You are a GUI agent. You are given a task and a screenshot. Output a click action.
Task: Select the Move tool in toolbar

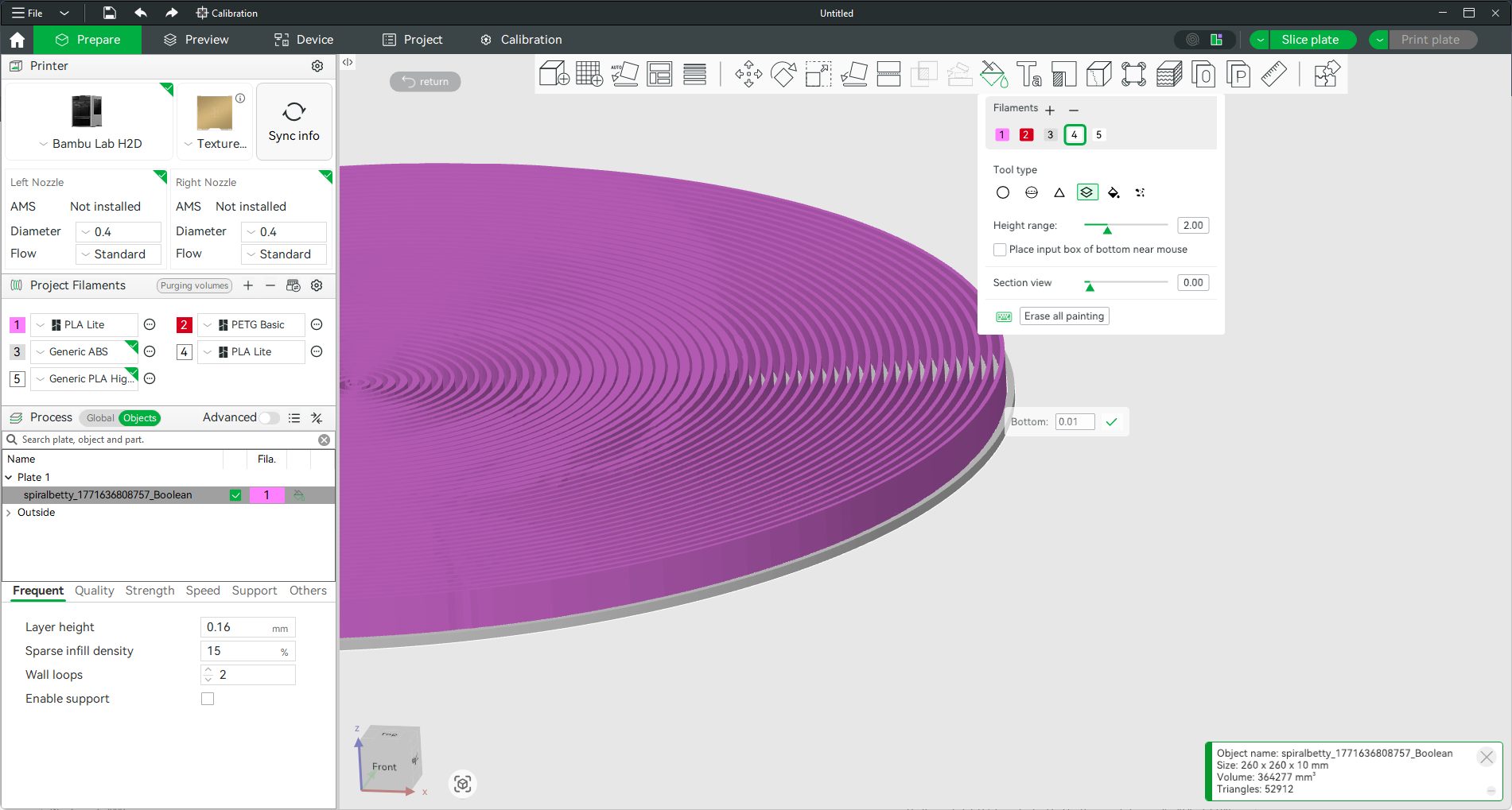point(748,74)
